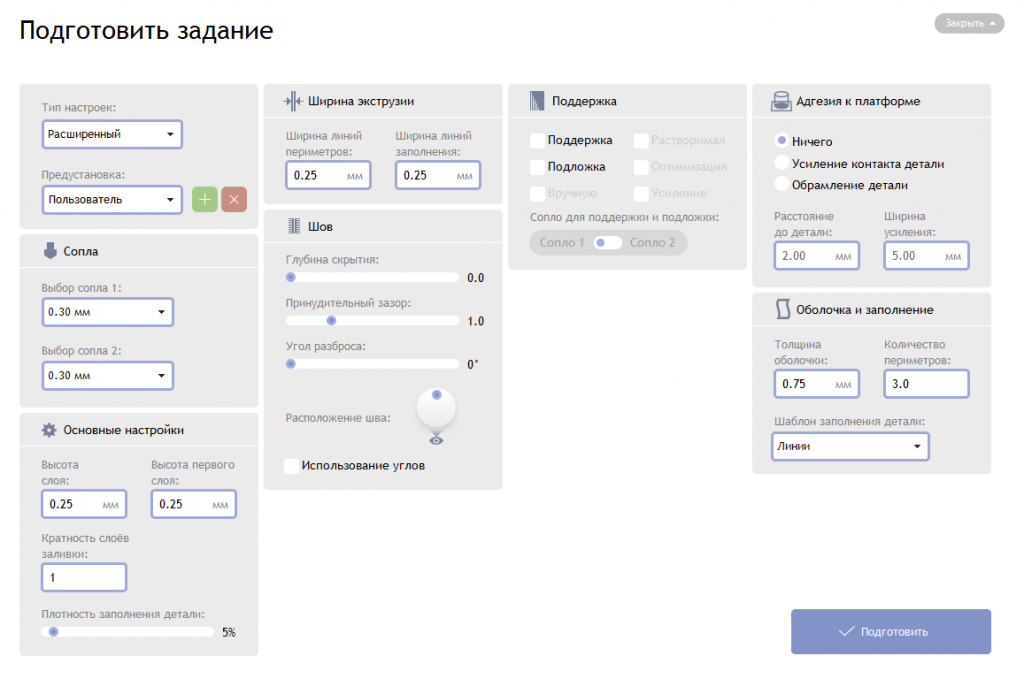Viewport: 1024px width, 679px height.
Task: Select the Обрамление детали radio option
Action: [x=782, y=184]
